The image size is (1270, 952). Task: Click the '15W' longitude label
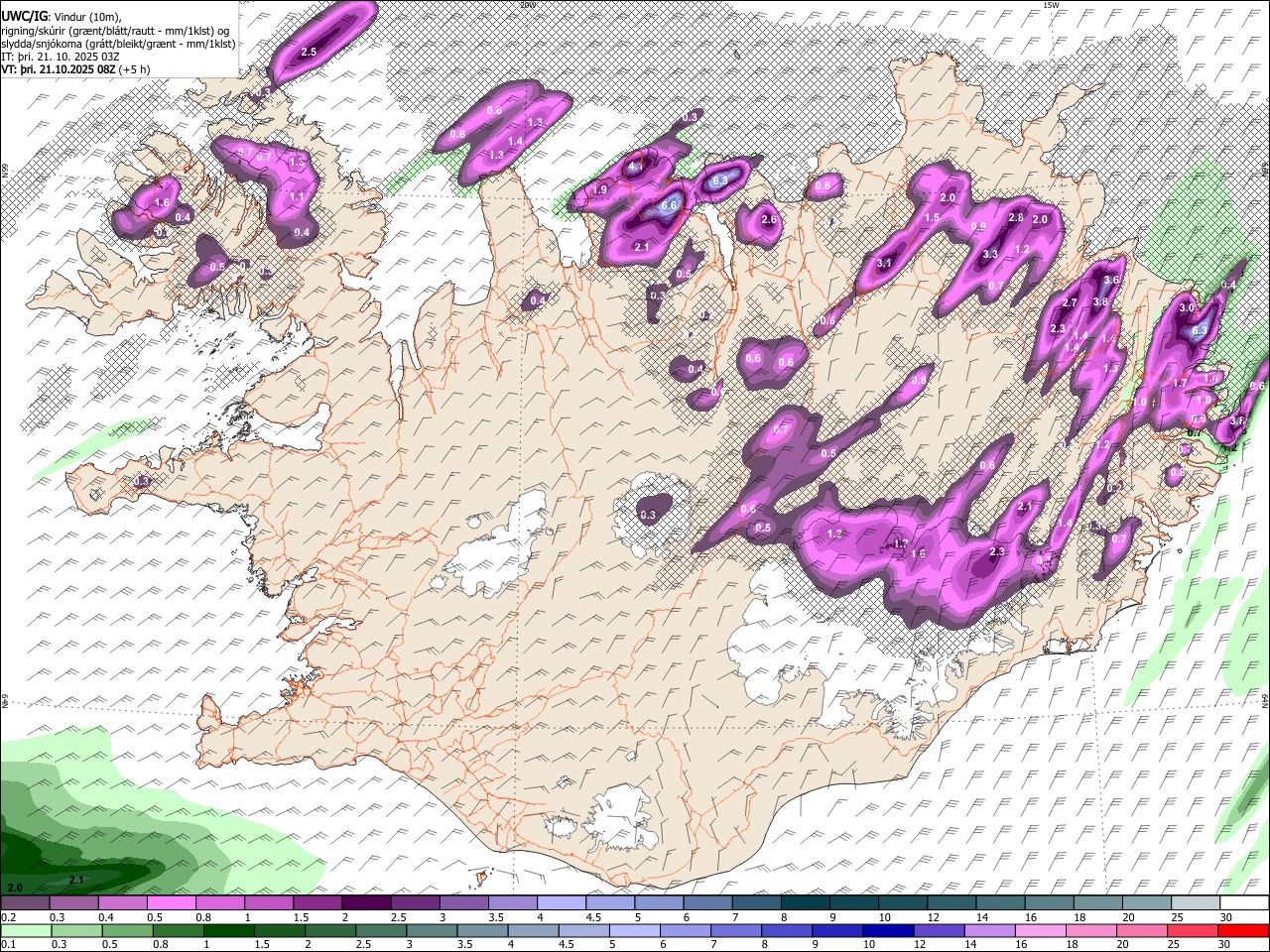pos(1051,5)
